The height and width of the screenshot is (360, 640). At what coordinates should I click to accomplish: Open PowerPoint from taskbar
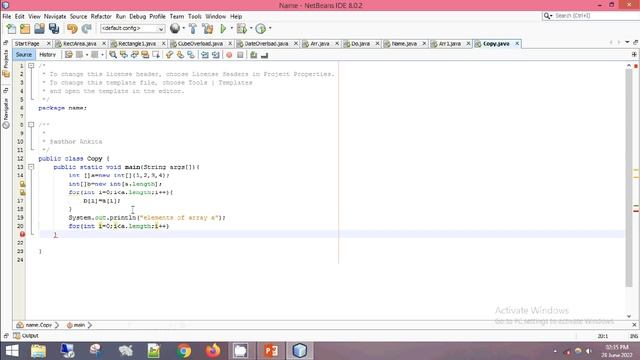pyautogui.click(x=271, y=351)
